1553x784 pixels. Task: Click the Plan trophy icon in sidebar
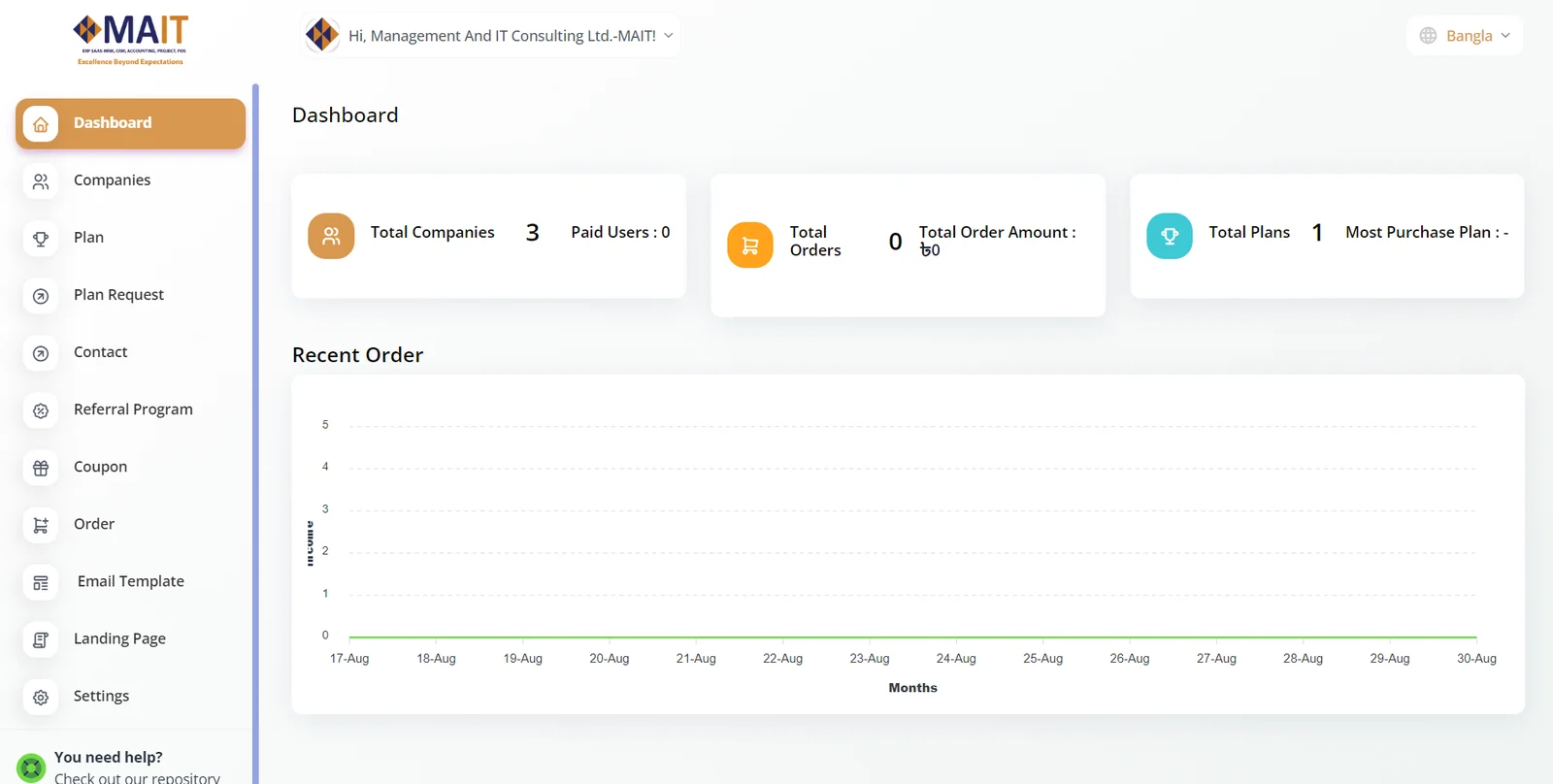pos(41,239)
